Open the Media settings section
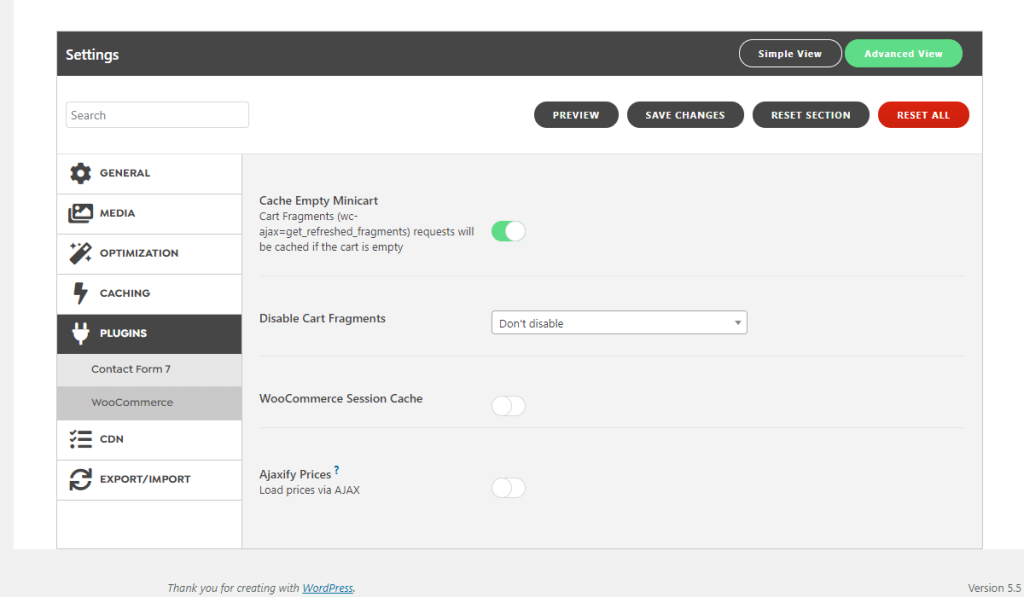 click(149, 214)
